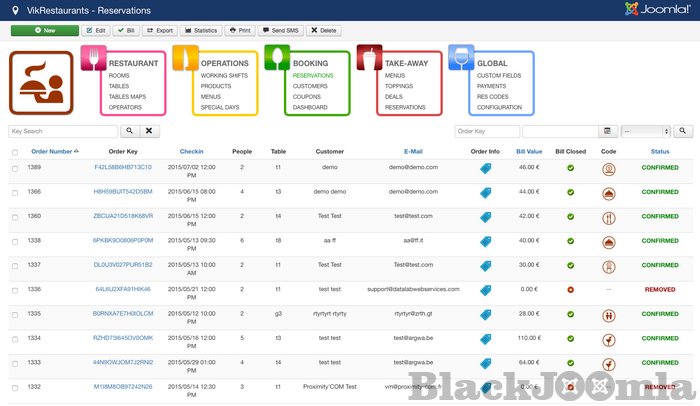The width and height of the screenshot is (700, 406).
Task: Click the fork-and-knife code icon for order 1360
Action: pyautogui.click(x=609, y=217)
